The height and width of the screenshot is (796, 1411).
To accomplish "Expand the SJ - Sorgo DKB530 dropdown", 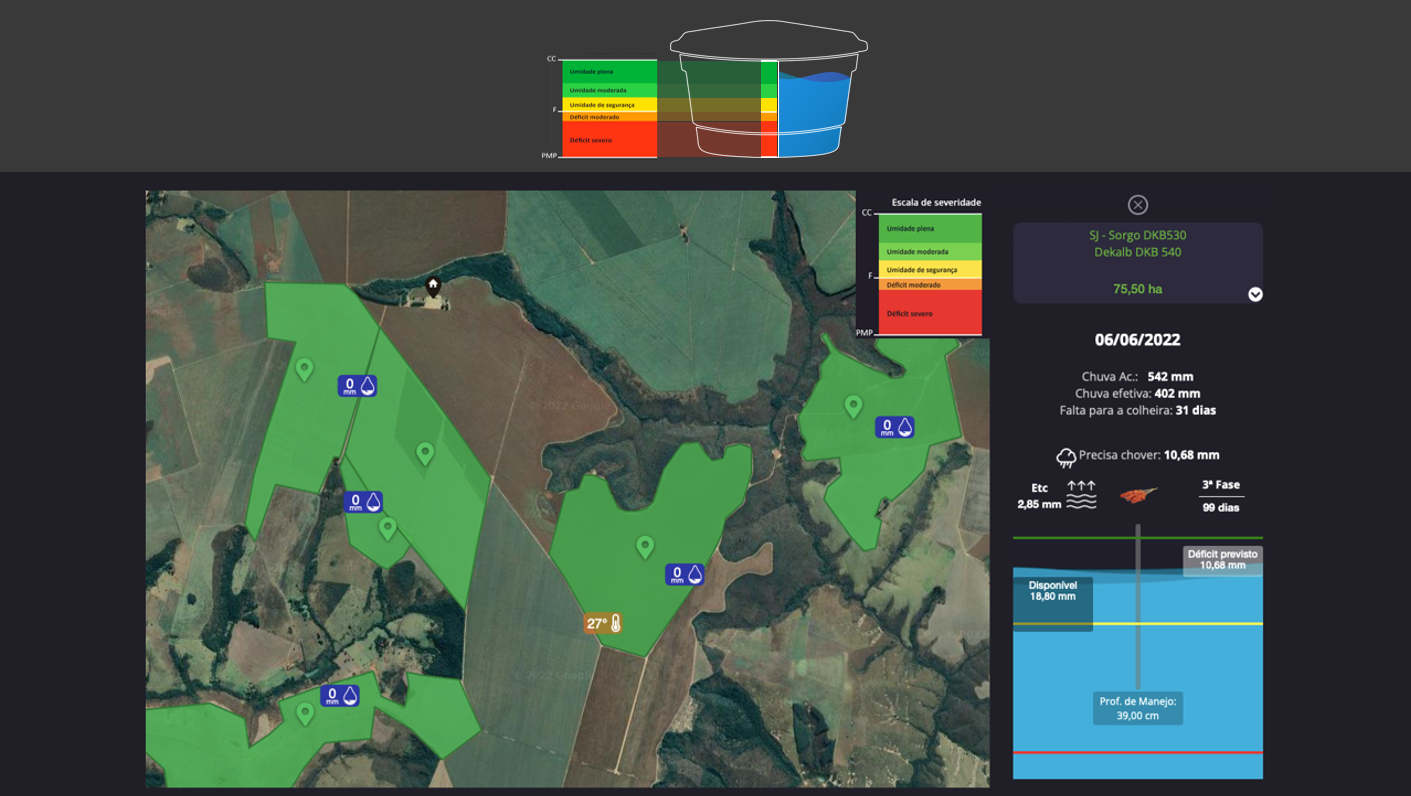I will coord(1255,294).
